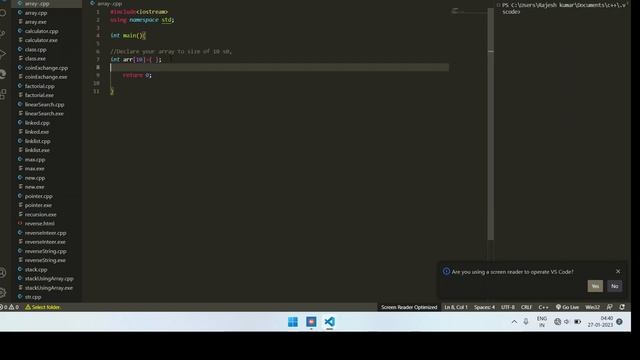Click the Go Live broadcast icon
The image size is (640, 360).
[x=558, y=307]
